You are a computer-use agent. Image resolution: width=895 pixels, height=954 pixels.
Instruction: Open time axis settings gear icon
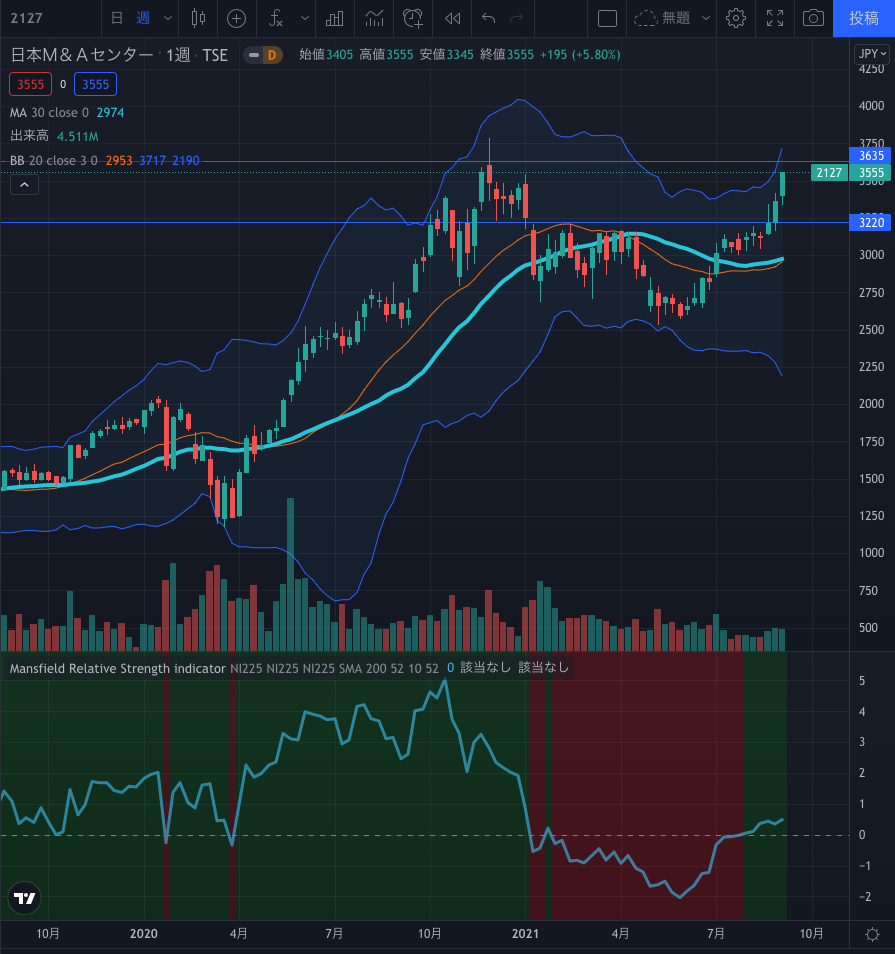point(872,934)
